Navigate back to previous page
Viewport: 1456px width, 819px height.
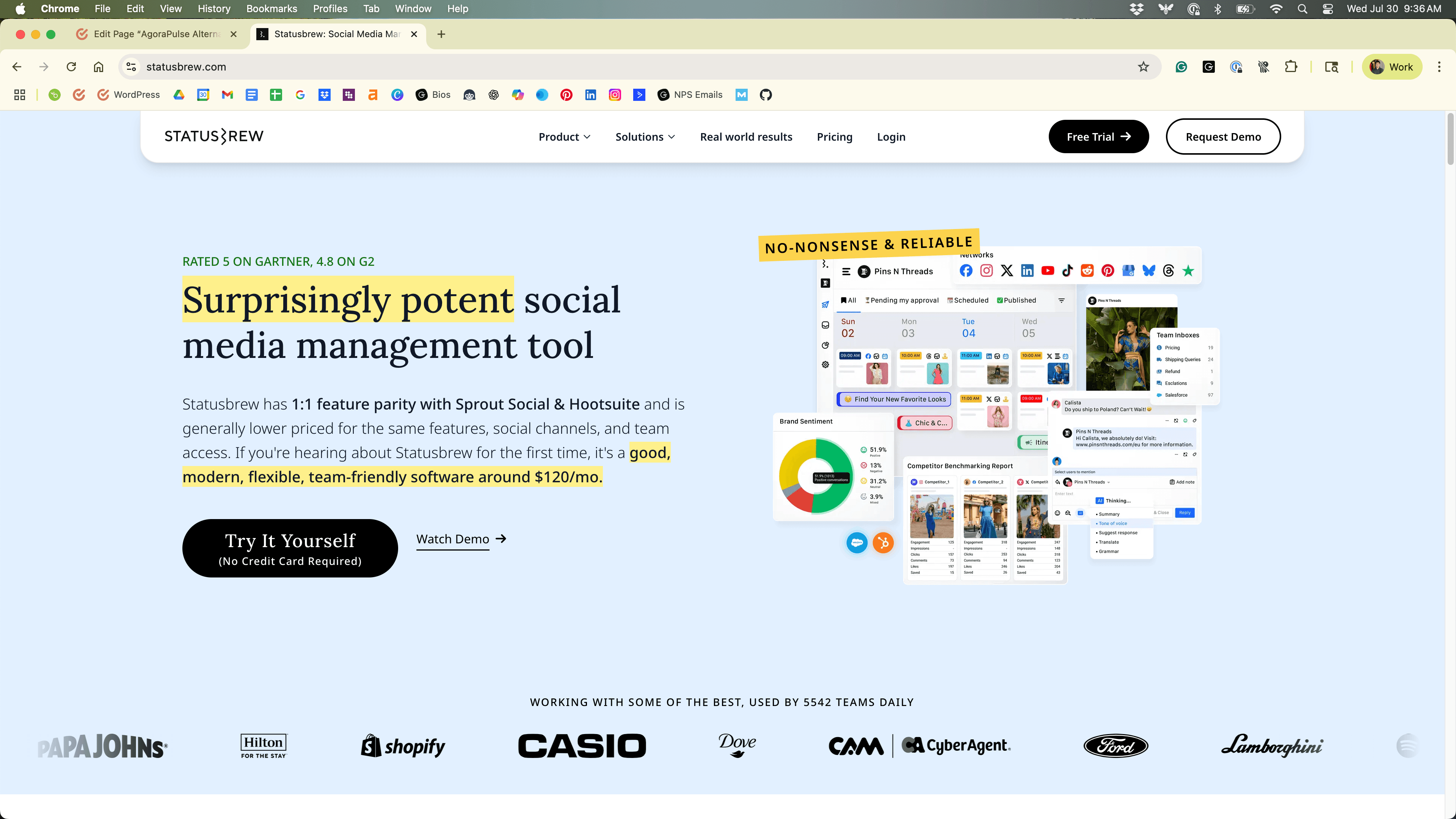[x=17, y=67]
